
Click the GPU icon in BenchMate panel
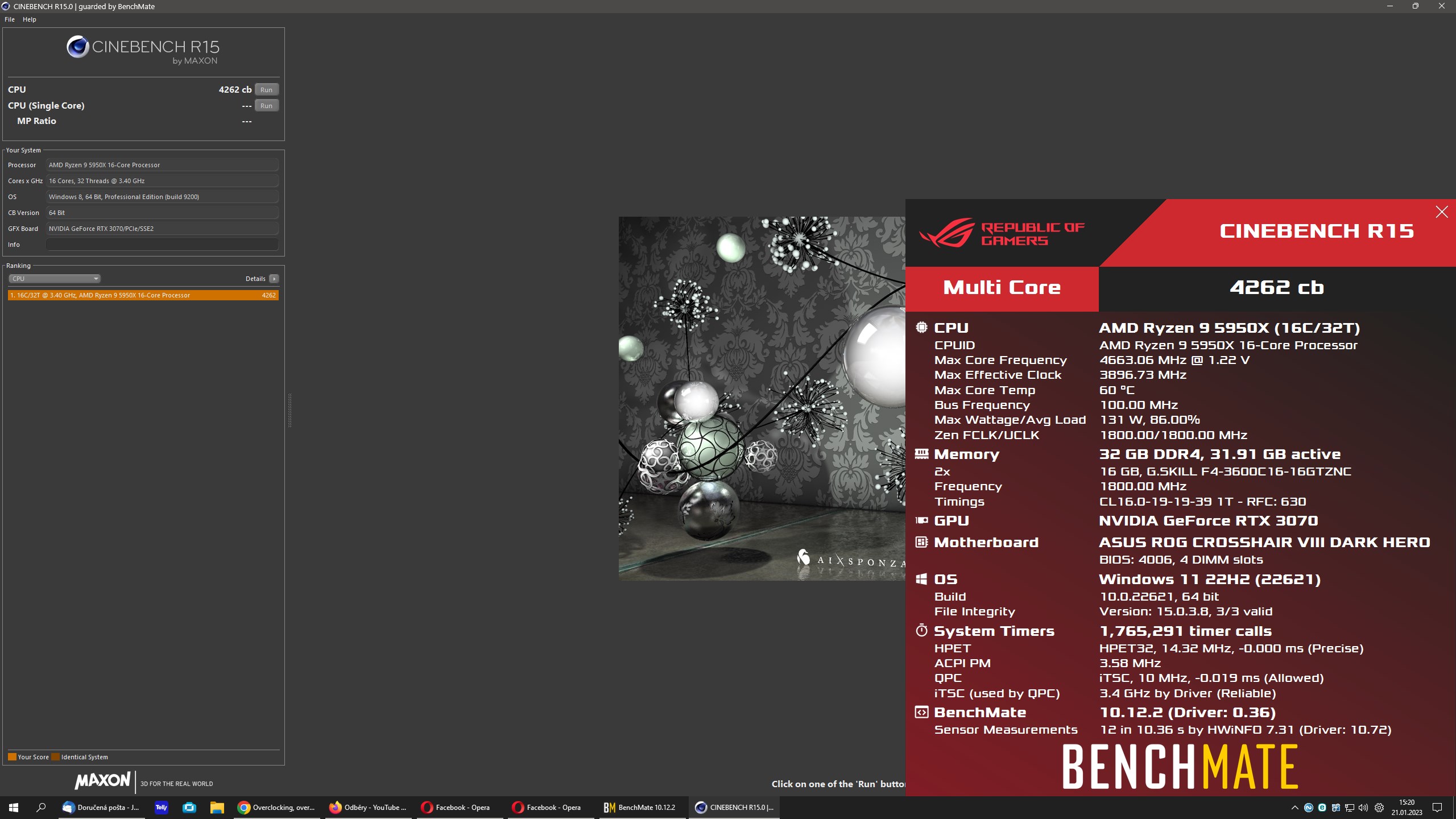(x=921, y=520)
